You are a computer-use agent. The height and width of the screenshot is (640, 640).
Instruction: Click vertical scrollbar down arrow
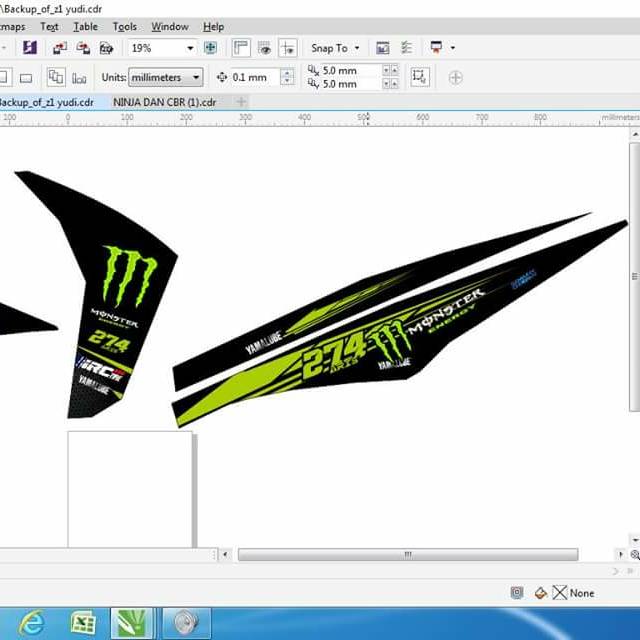click(635, 540)
